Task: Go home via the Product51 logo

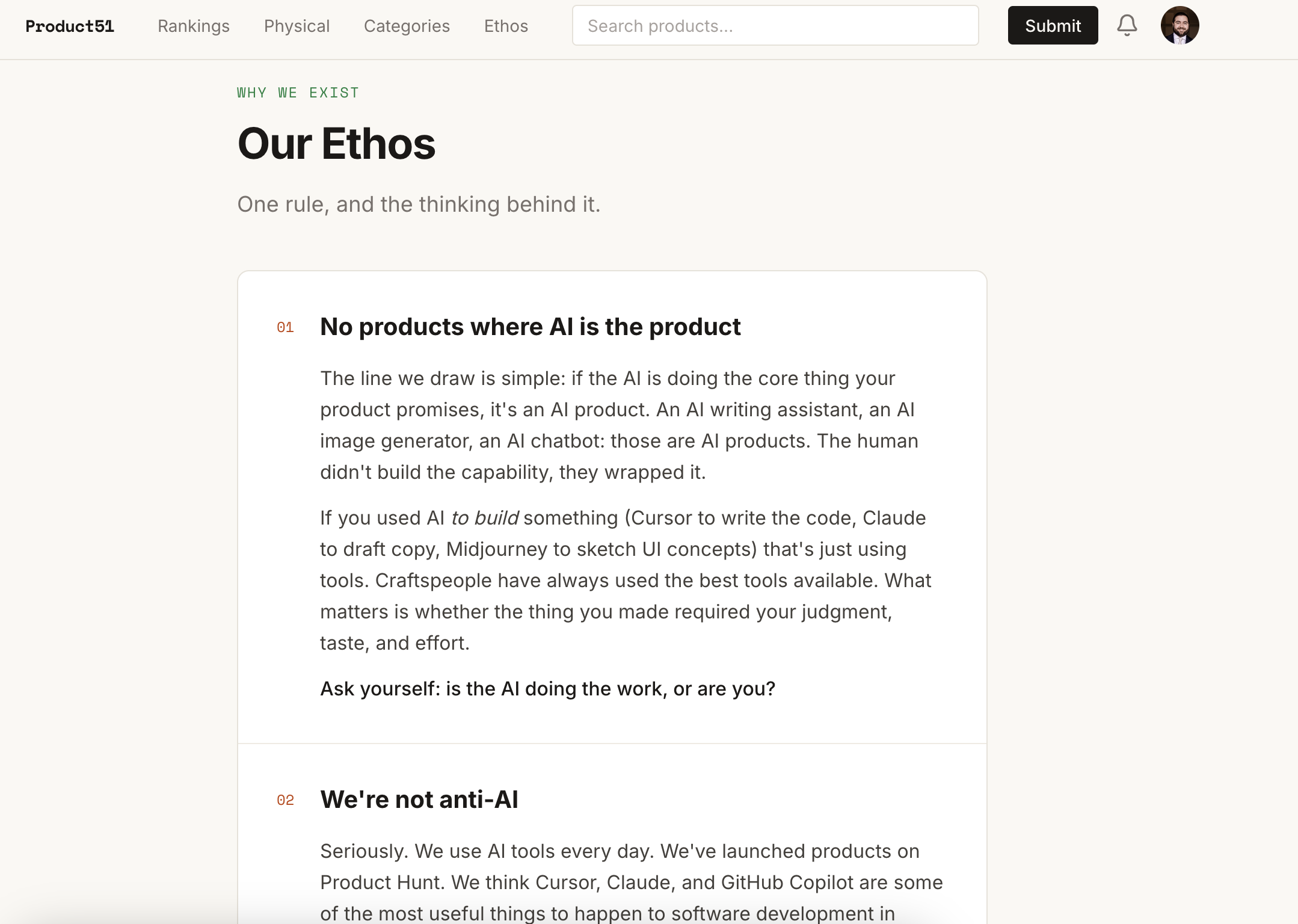Action: [x=70, y=26]
